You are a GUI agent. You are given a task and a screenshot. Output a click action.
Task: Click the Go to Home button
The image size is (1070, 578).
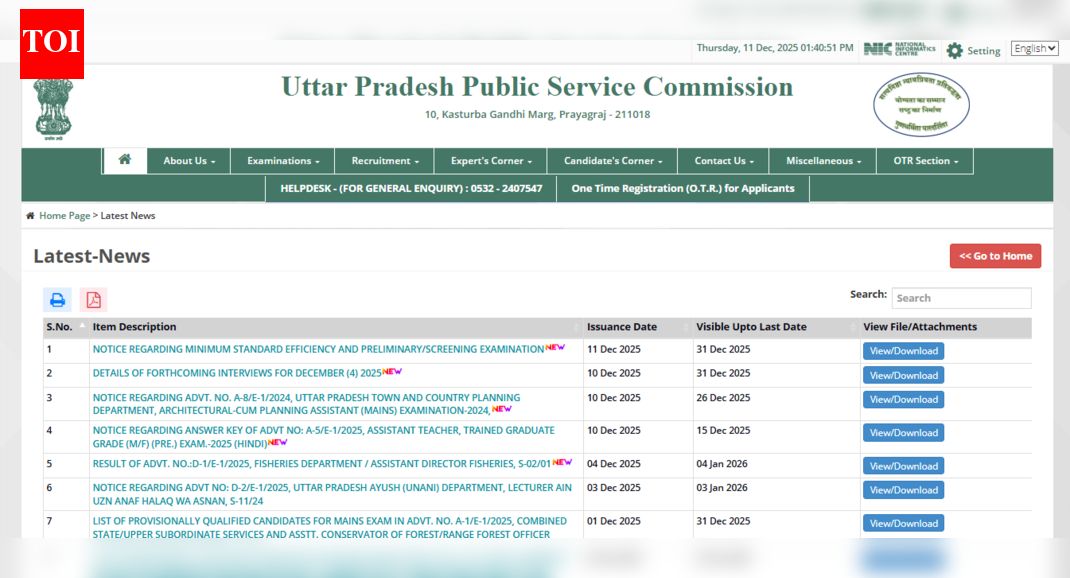coord(995,256)
